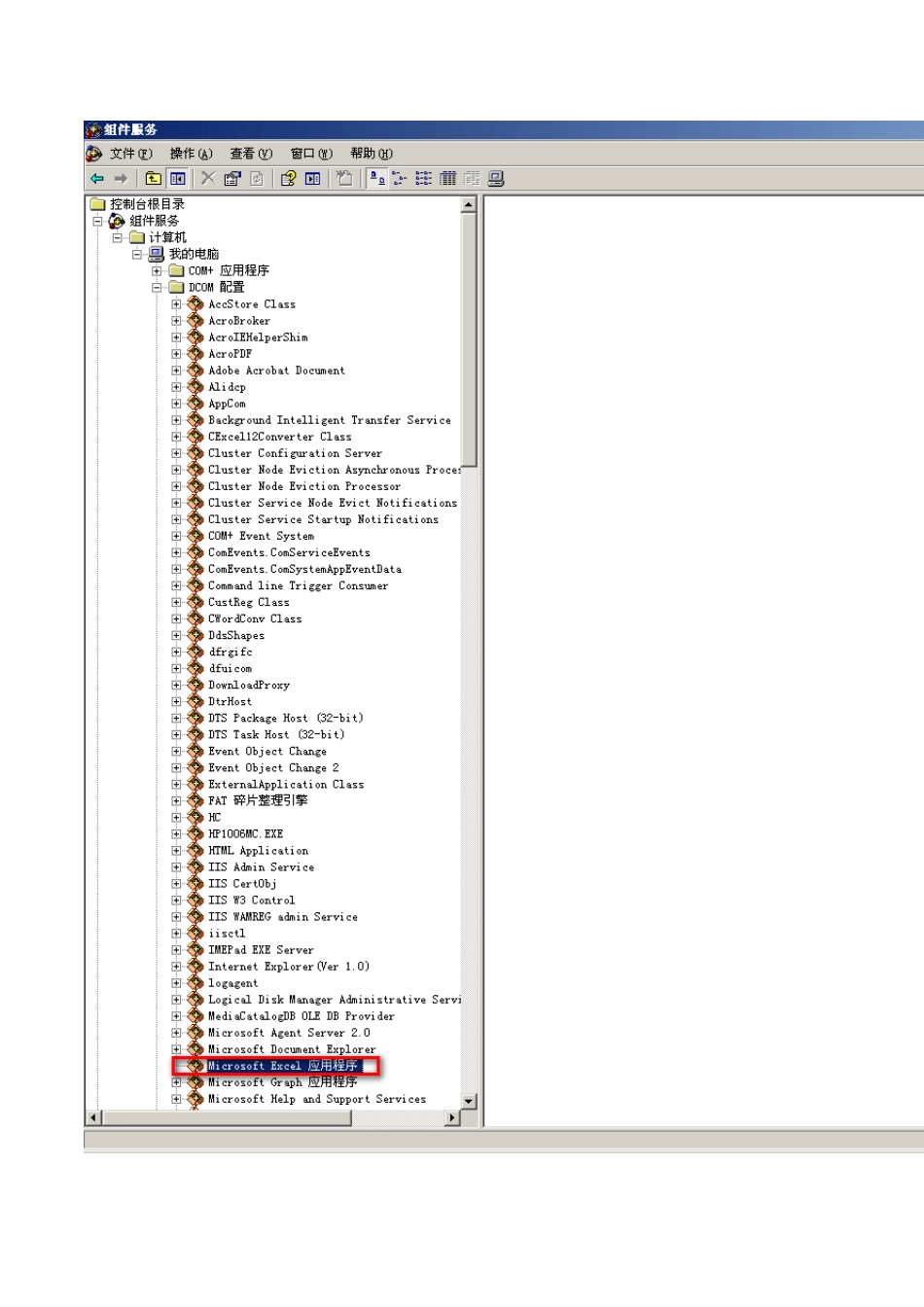Expand the HTML Application node
924x1307 pixels.
coord(176,851)
